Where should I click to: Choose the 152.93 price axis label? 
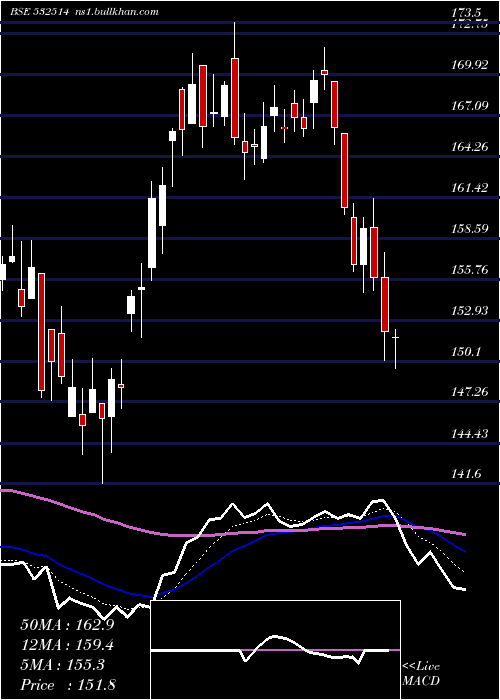(470, 310)
